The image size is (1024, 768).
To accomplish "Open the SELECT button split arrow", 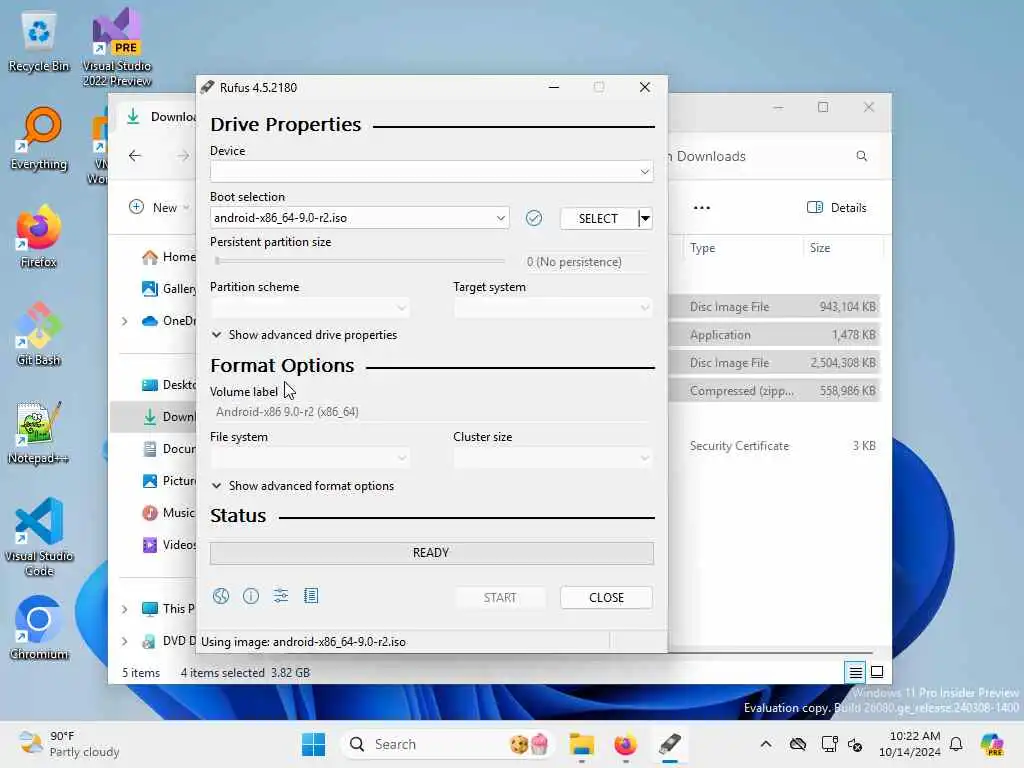I will pyautogui.click(x=645, y=218).
